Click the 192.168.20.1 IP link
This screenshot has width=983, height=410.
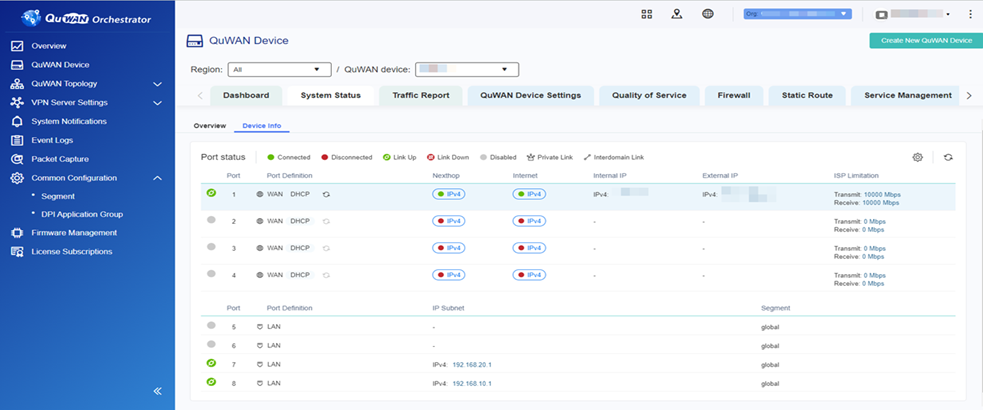[472, 364]
